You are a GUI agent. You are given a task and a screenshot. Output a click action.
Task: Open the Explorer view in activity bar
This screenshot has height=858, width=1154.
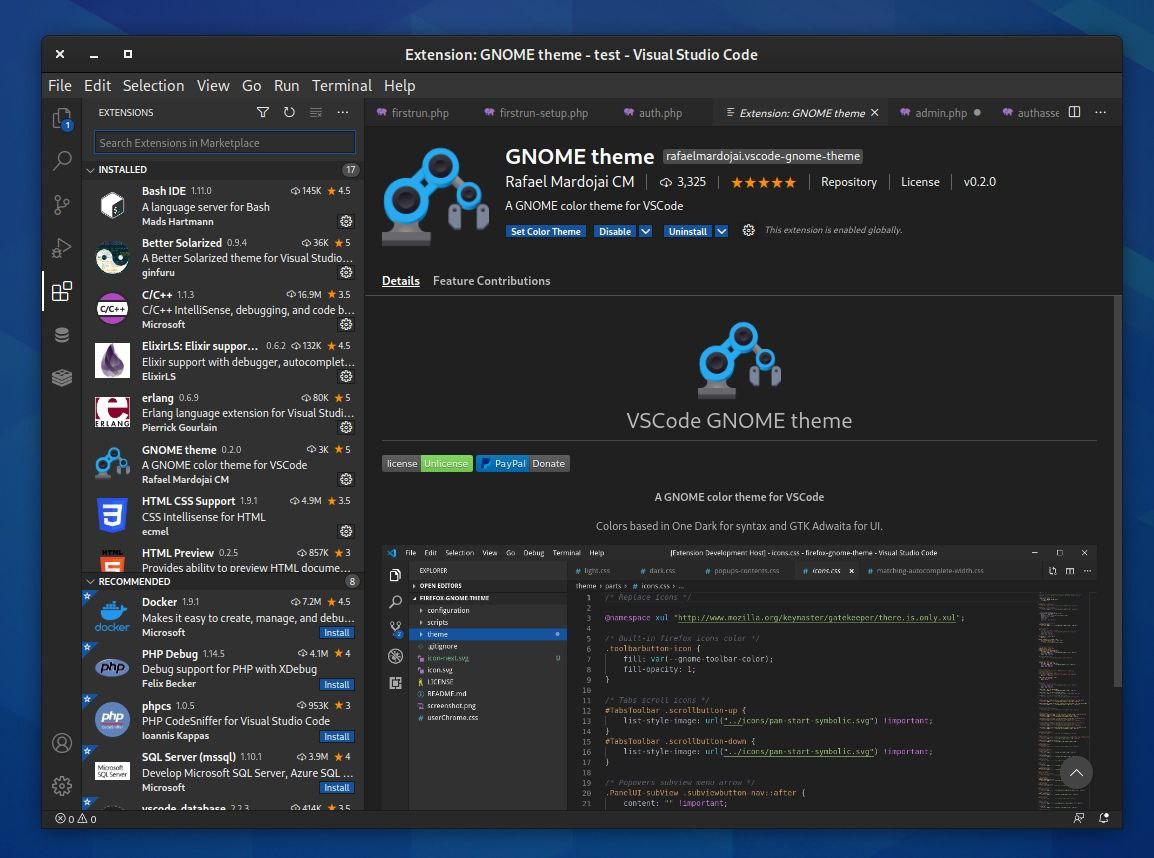click(62, 118)
